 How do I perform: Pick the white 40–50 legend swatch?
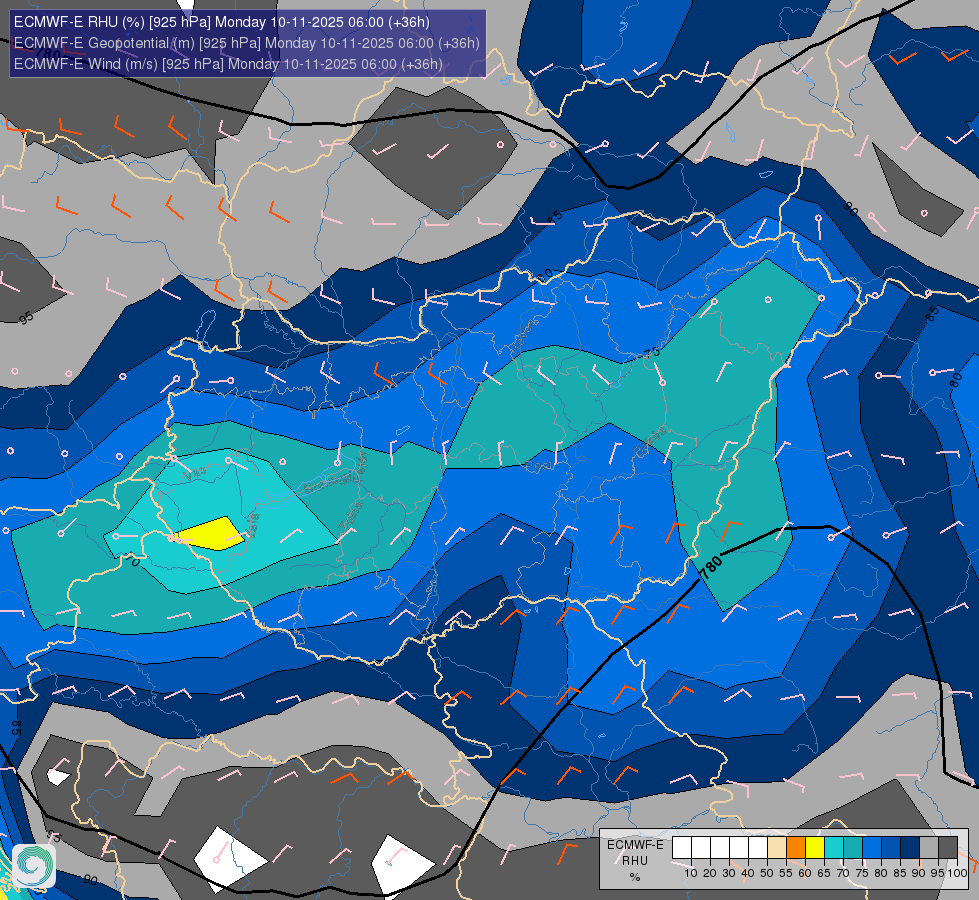757,848
